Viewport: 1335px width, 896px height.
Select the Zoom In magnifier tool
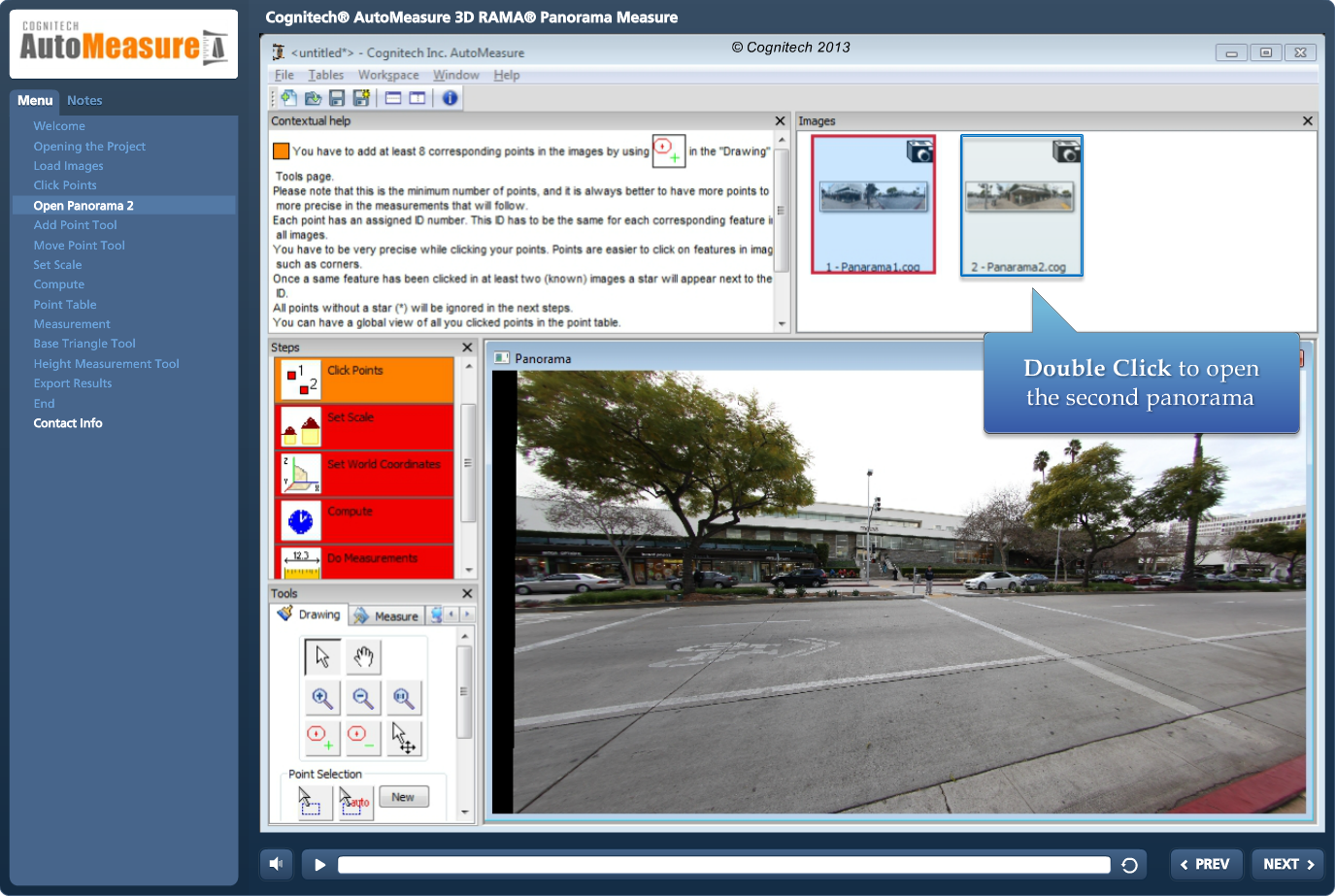tap(320, 698)
